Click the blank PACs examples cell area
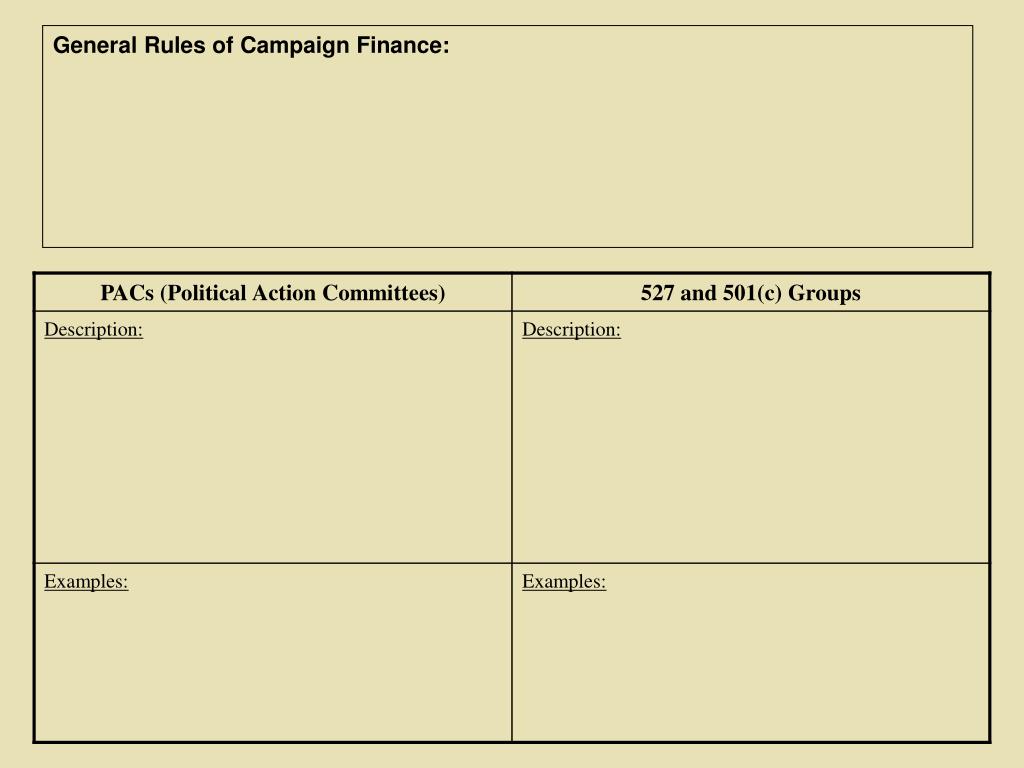This screenshot has height=768, width=1024. (x=273, y=663)
